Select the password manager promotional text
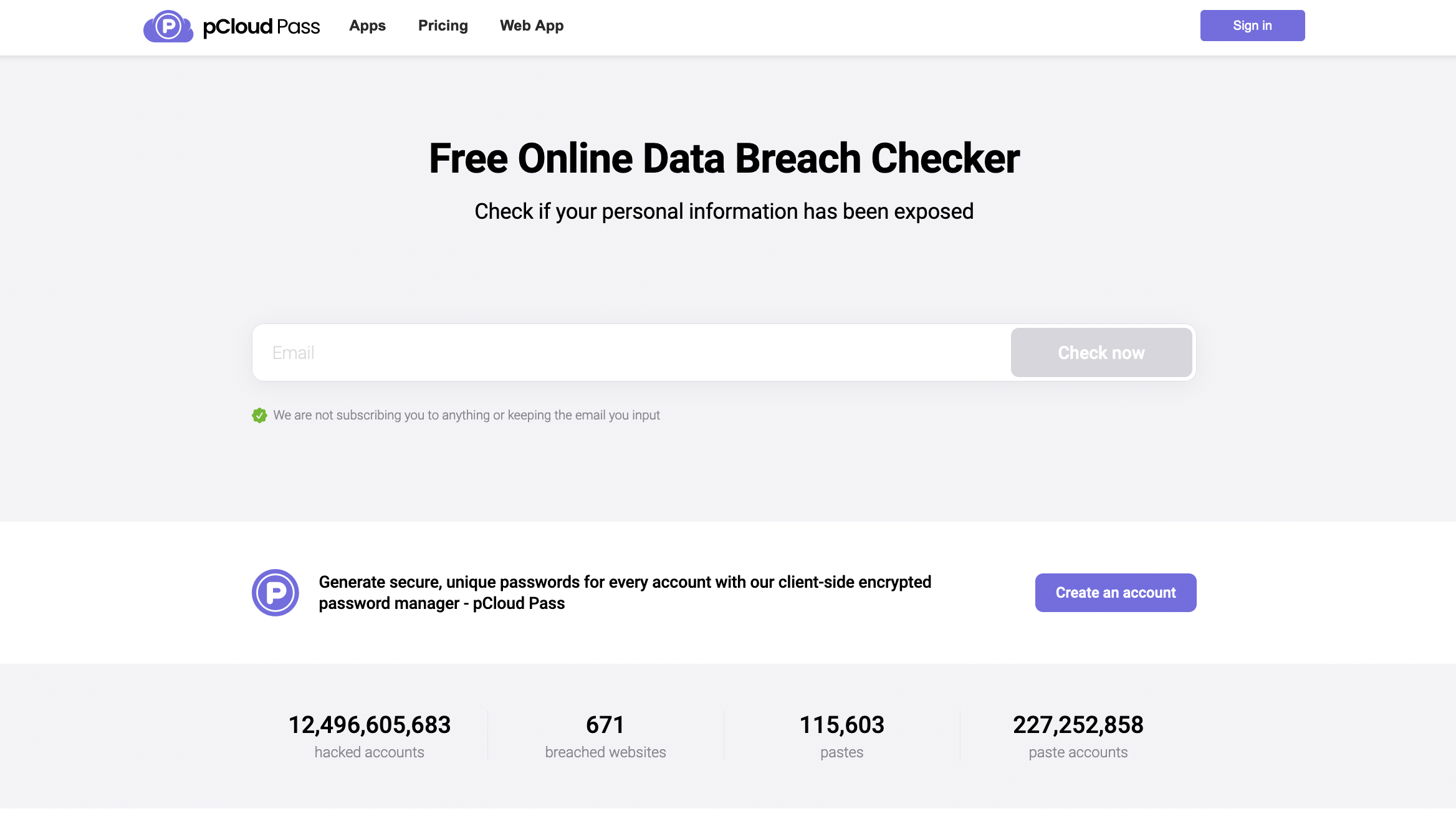Viewport: 1456px width, 814px height. click(625, 592)
